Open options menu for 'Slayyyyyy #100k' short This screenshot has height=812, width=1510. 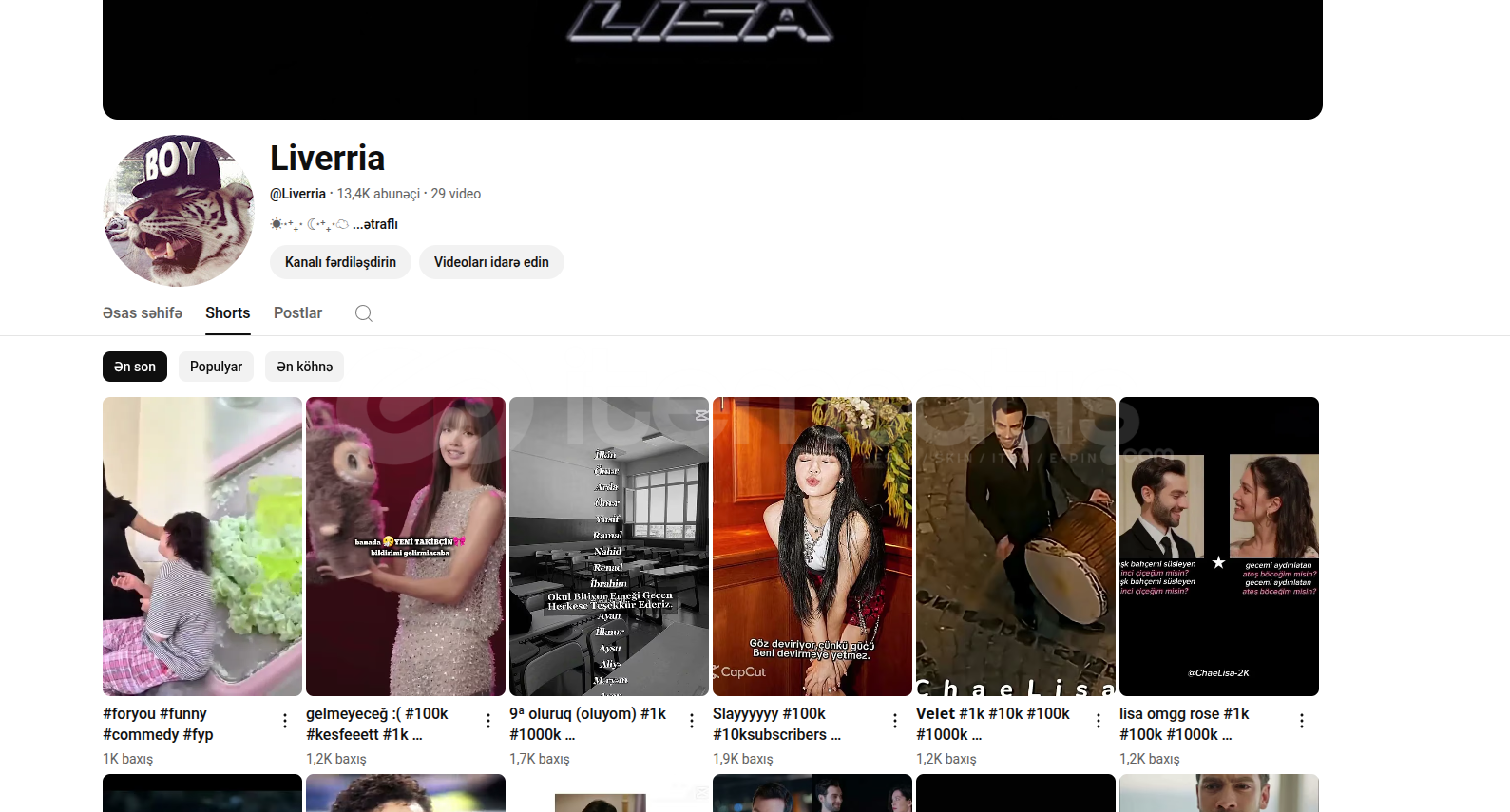tap(895, 721)
